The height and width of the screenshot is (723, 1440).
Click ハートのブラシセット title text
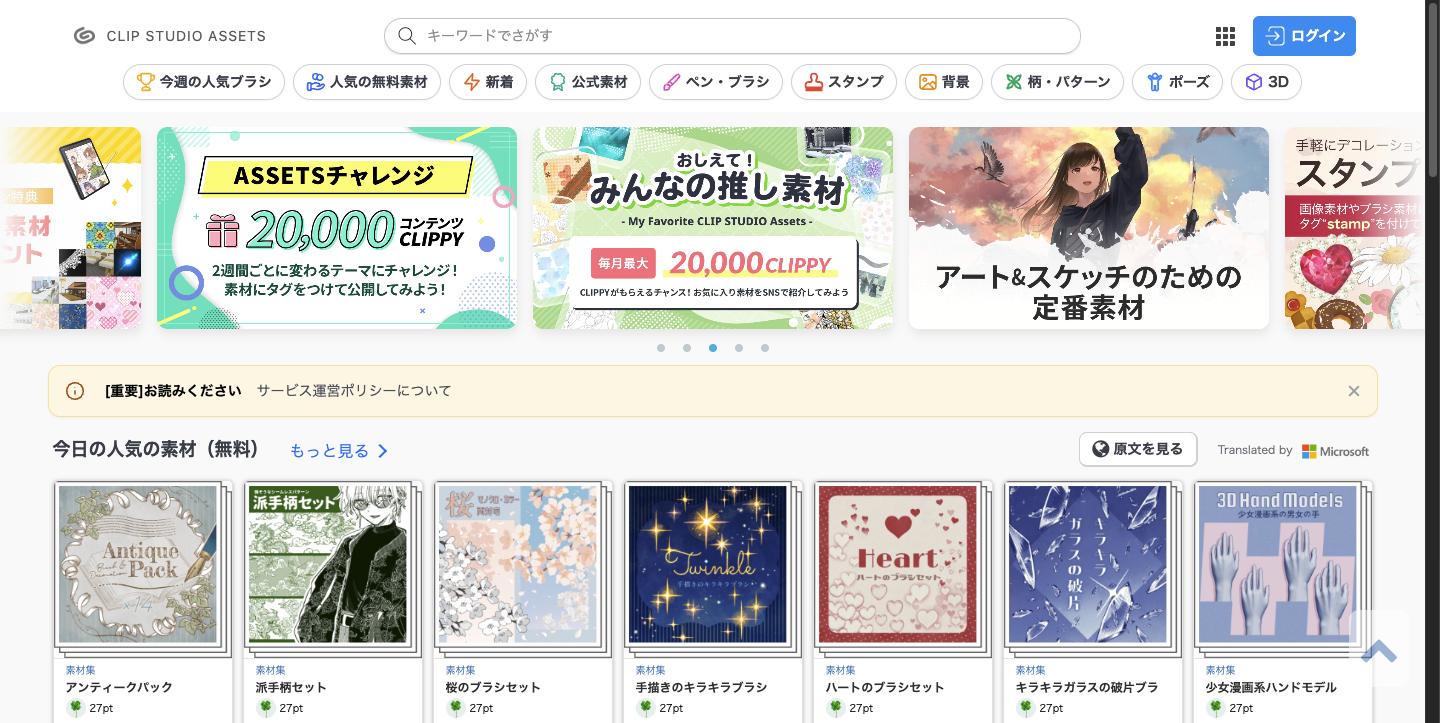click(885, 687)
